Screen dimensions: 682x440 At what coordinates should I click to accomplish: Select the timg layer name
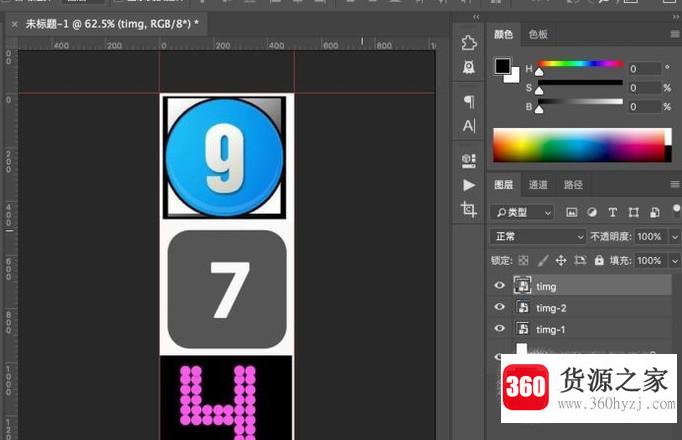pos(546,287)
